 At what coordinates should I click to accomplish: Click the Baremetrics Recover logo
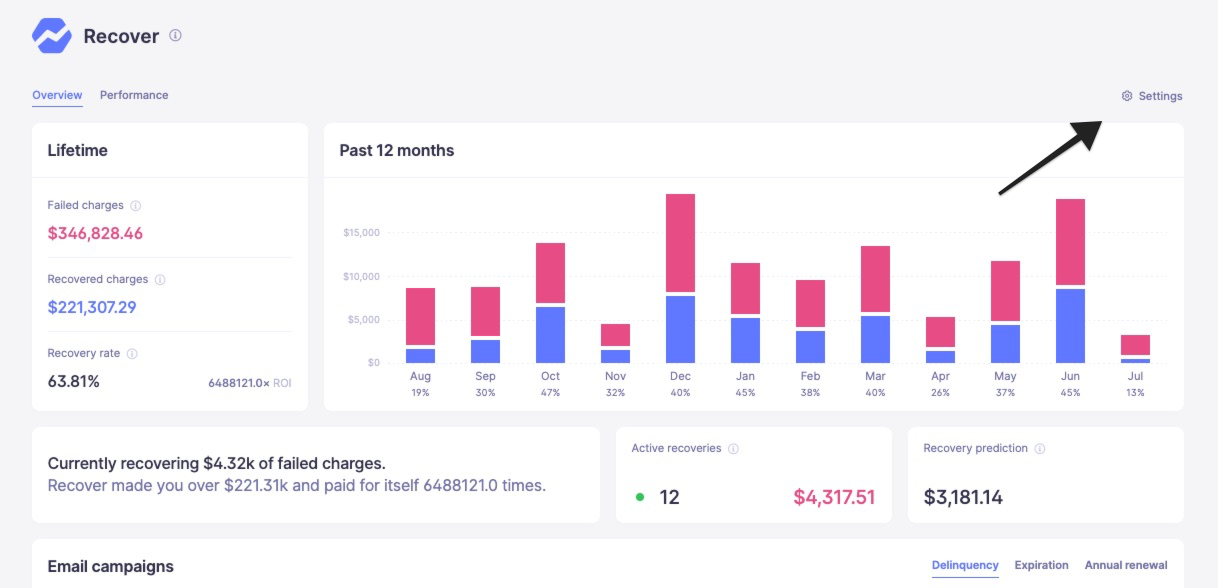tap(52, 36)
